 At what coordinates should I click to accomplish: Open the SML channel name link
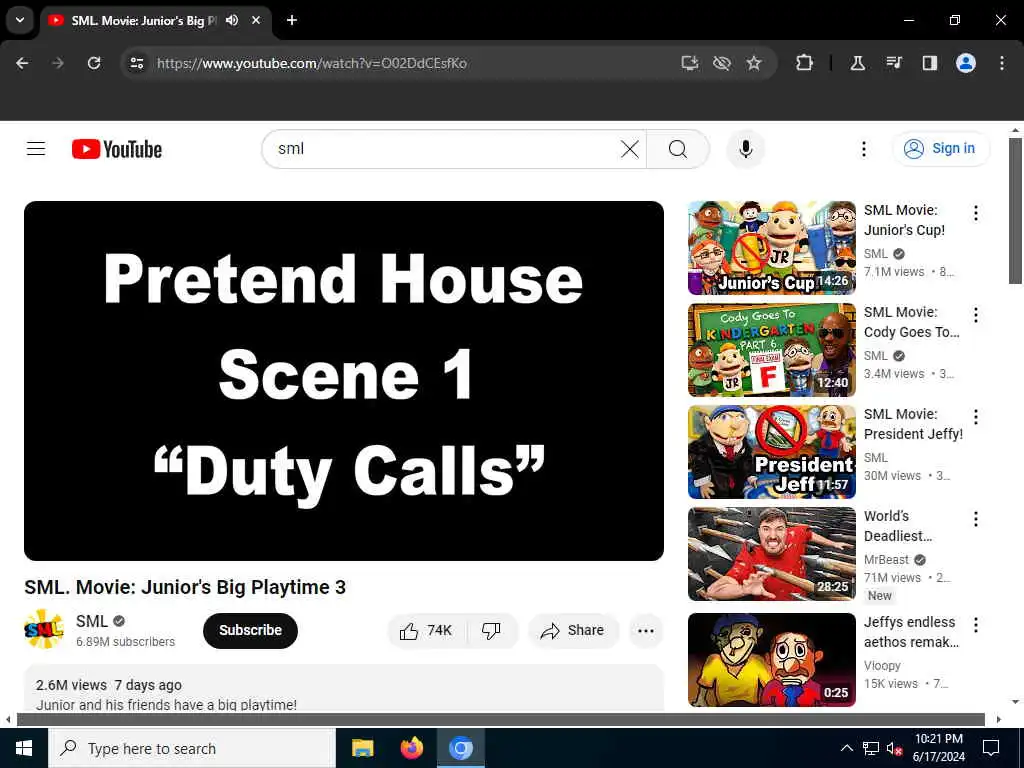tap(91, 621)
